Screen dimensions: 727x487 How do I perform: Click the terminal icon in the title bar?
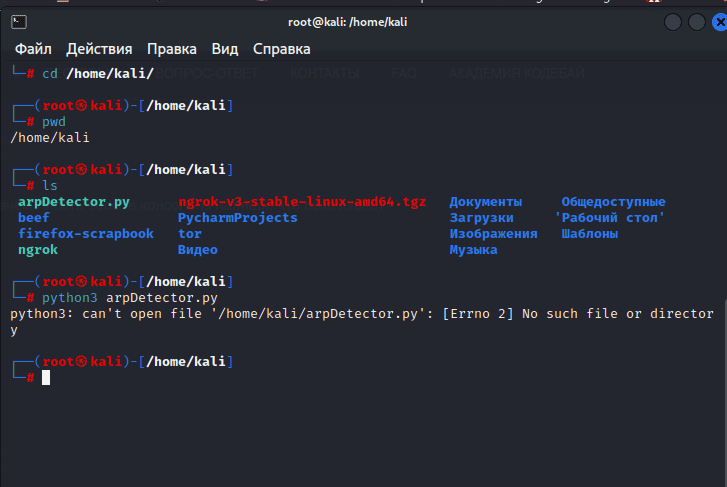[x=20, y=22]
